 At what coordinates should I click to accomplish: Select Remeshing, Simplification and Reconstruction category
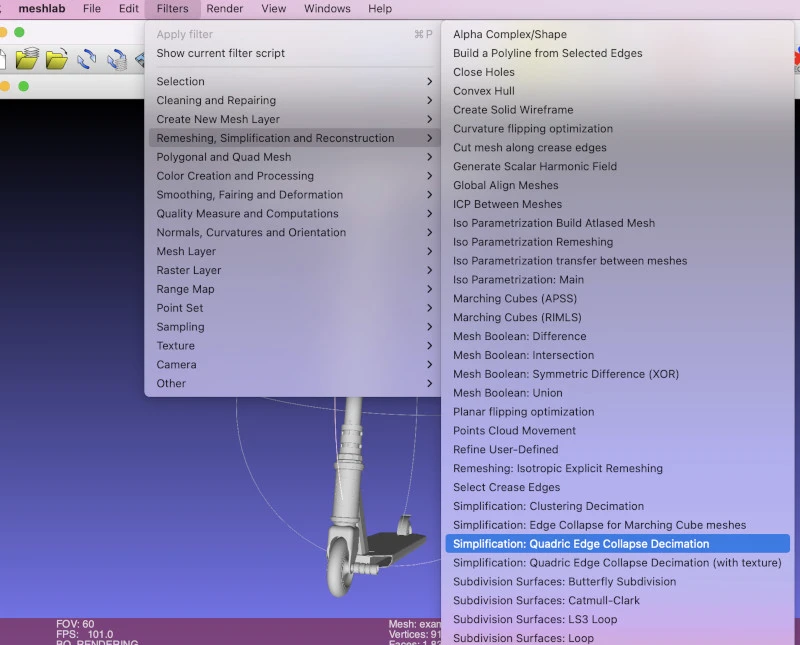[293, 138]
